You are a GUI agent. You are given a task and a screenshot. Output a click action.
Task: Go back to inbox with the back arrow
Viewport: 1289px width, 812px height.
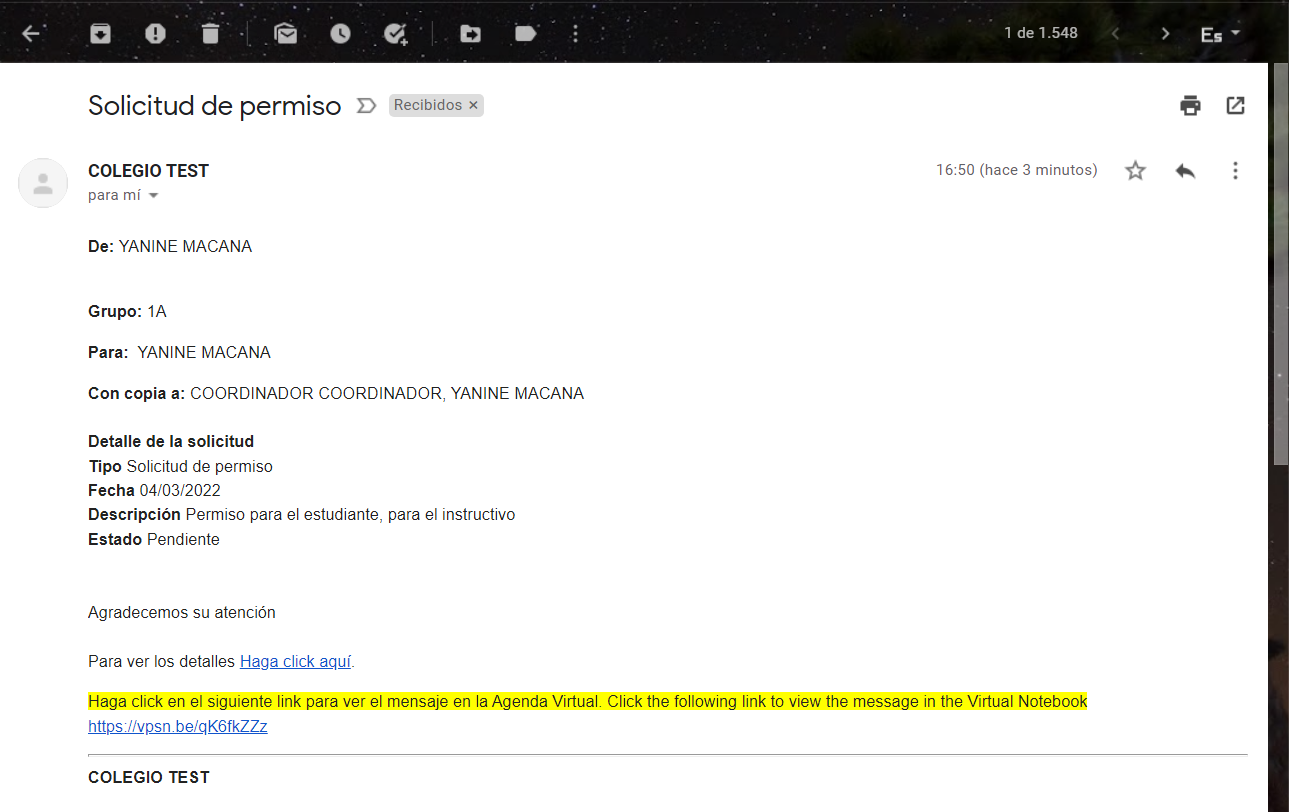pos(31,34)
